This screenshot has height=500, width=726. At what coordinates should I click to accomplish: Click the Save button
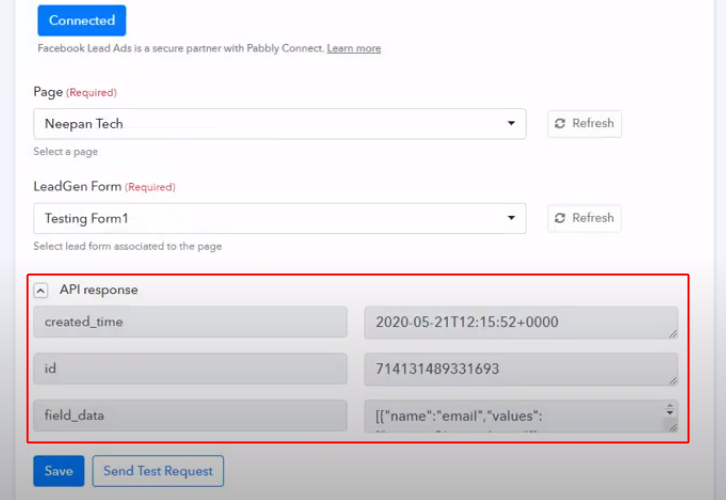(59, 471)
